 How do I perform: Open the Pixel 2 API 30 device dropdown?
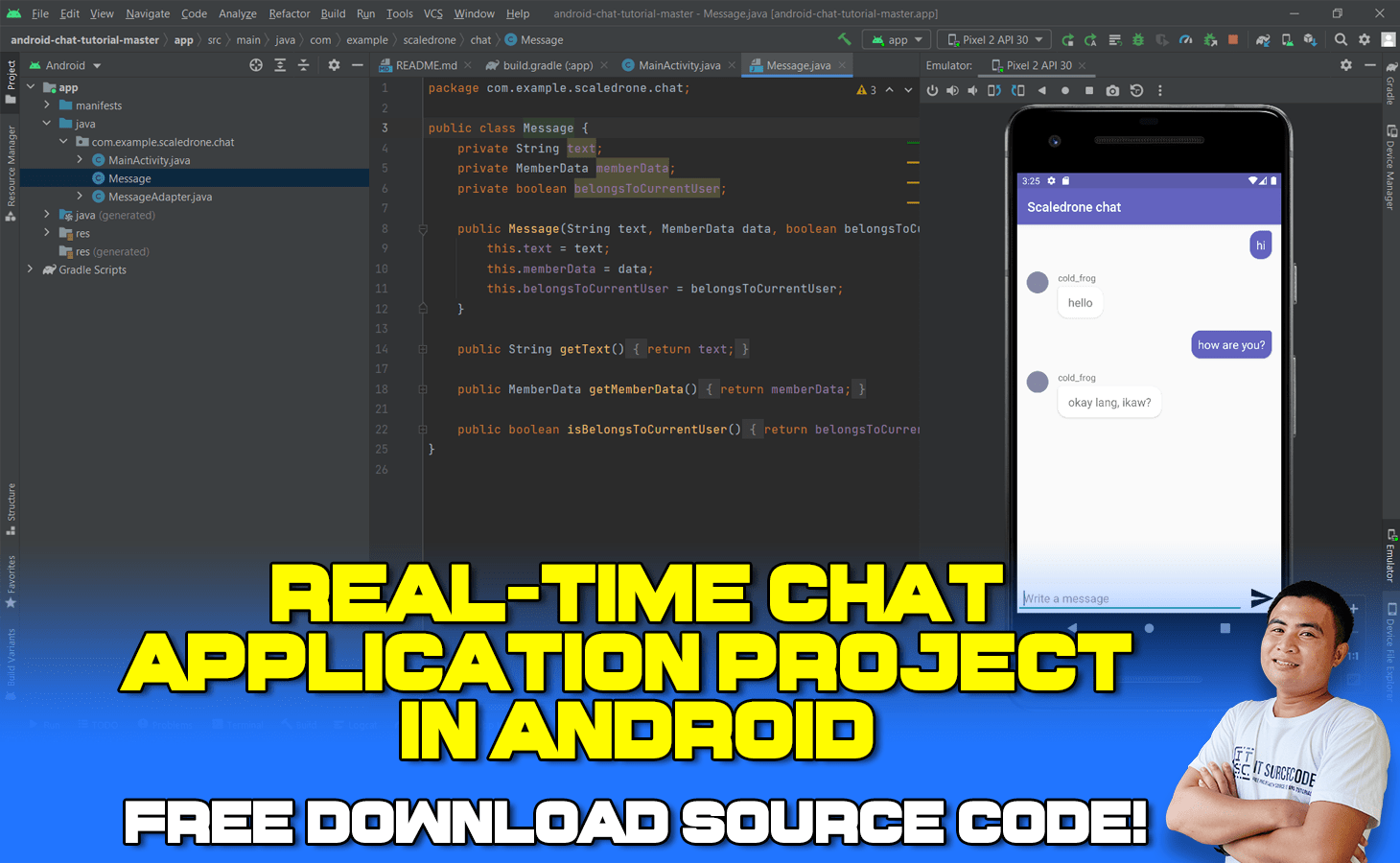[x=994, y=39]
